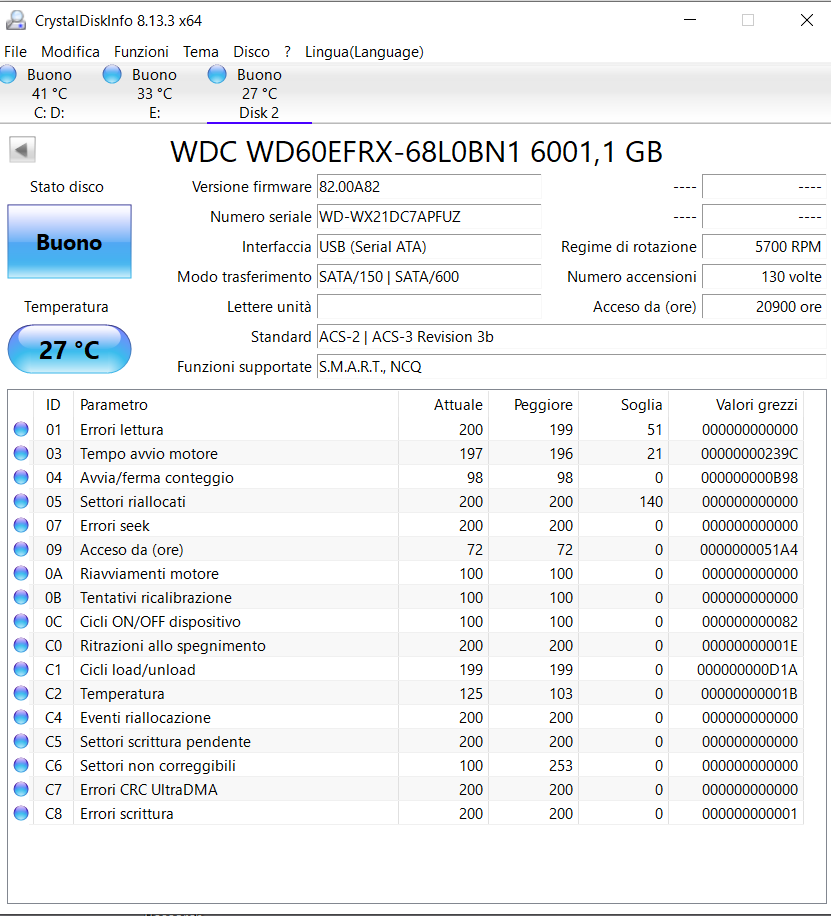Image resolution: width=831 pixels, height=916 pixels.
Task: Click the CrystalDiskInfo app icon in title bar
Action: [16, 20]
